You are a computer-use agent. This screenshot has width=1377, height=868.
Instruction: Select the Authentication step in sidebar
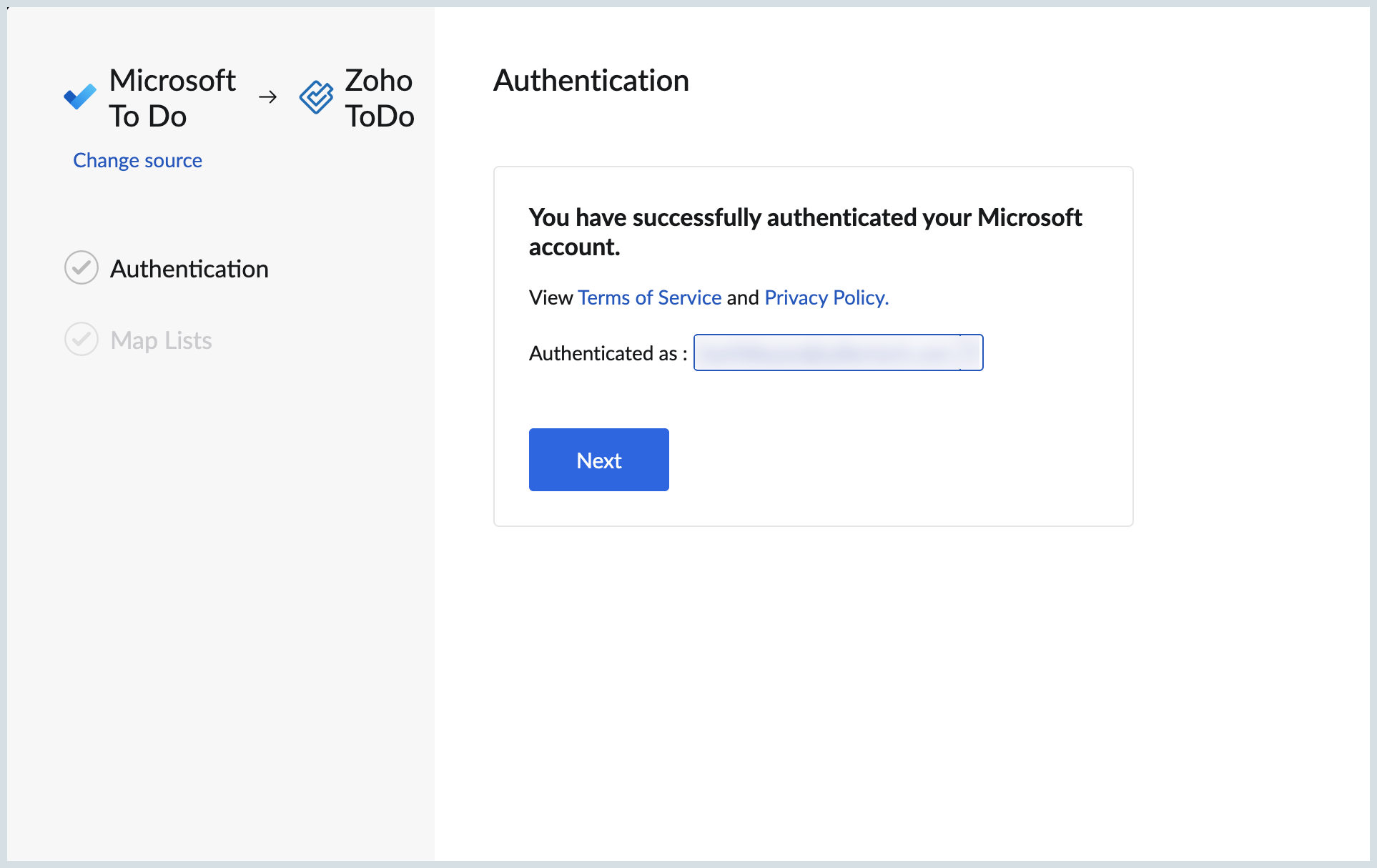(189, 269)
